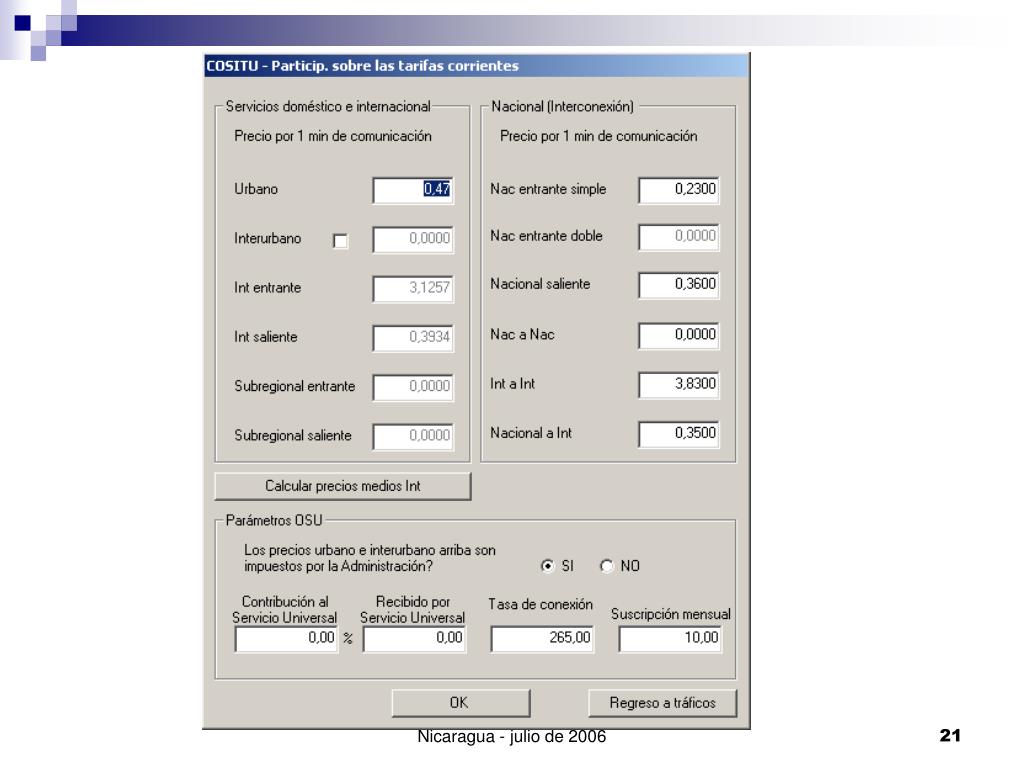Click the Suscripción mensual label
Screen dimensions: 1024x768
point(671,615)
